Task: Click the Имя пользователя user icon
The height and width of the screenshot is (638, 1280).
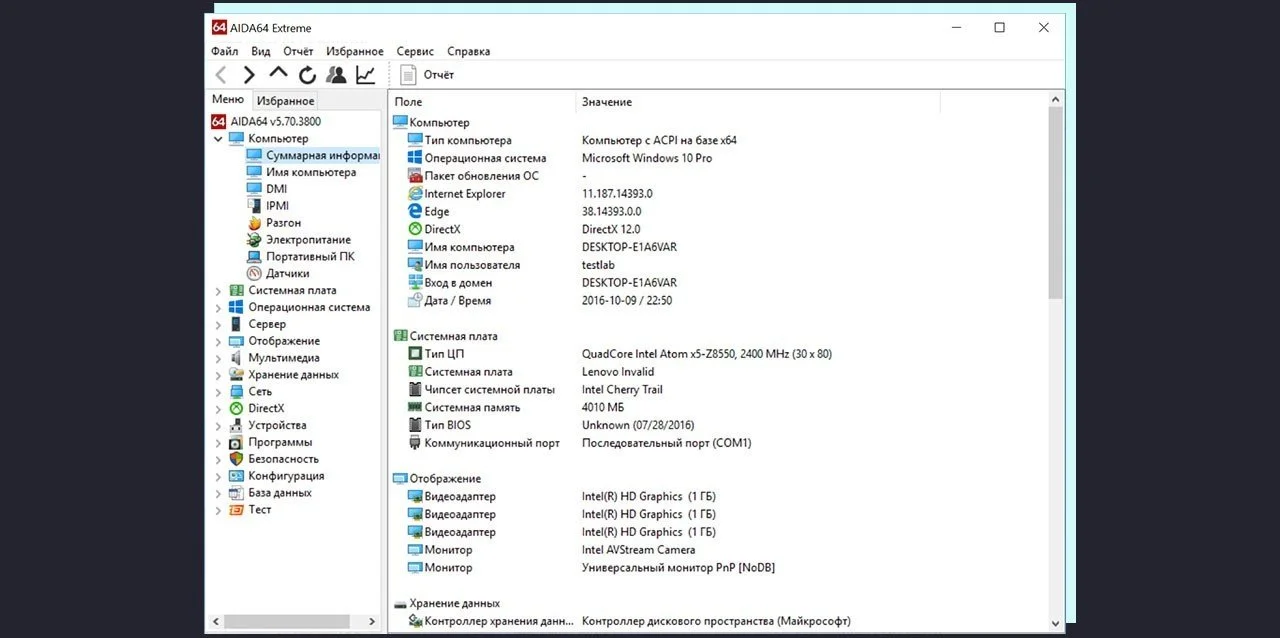Action: pos(415,265)
